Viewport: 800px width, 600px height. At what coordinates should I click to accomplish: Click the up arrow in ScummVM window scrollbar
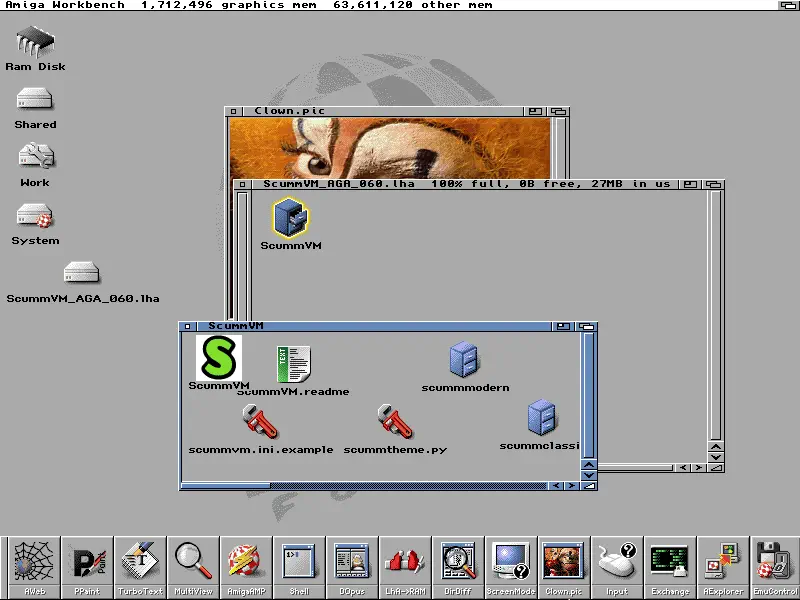589,465
